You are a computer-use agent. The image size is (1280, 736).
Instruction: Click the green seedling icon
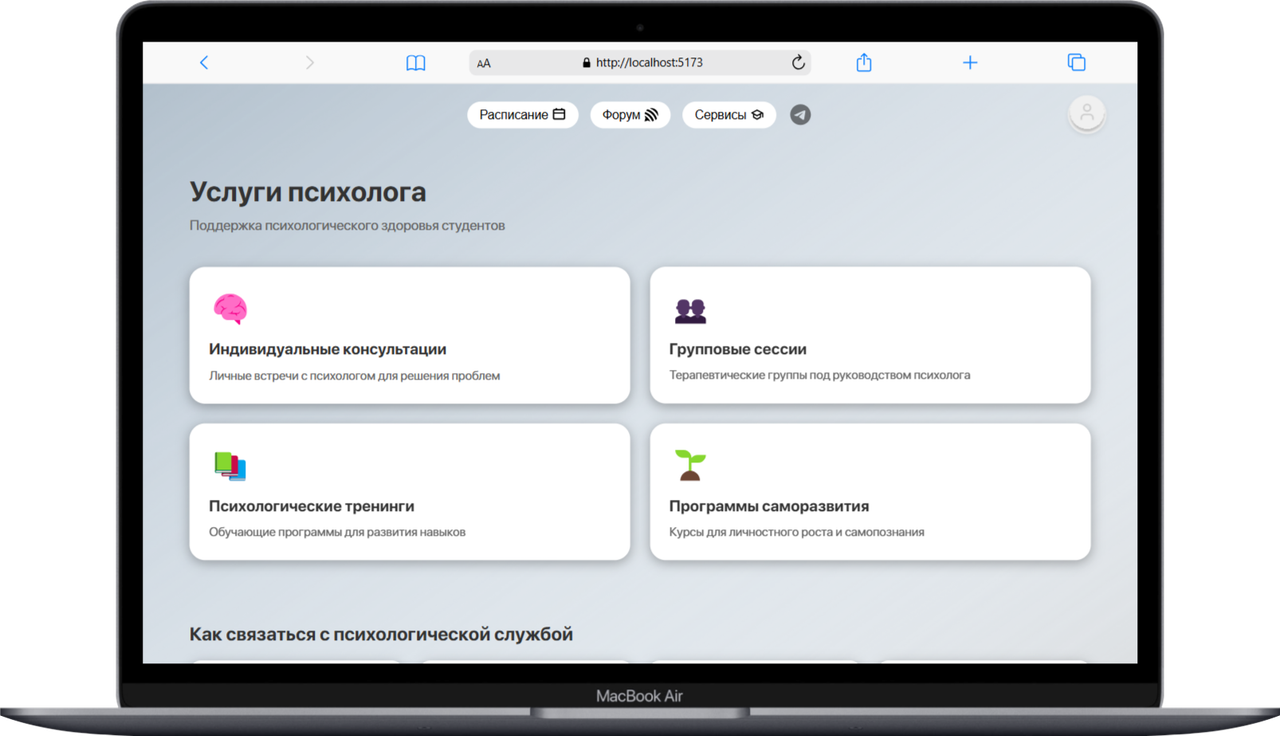point(690,465)
